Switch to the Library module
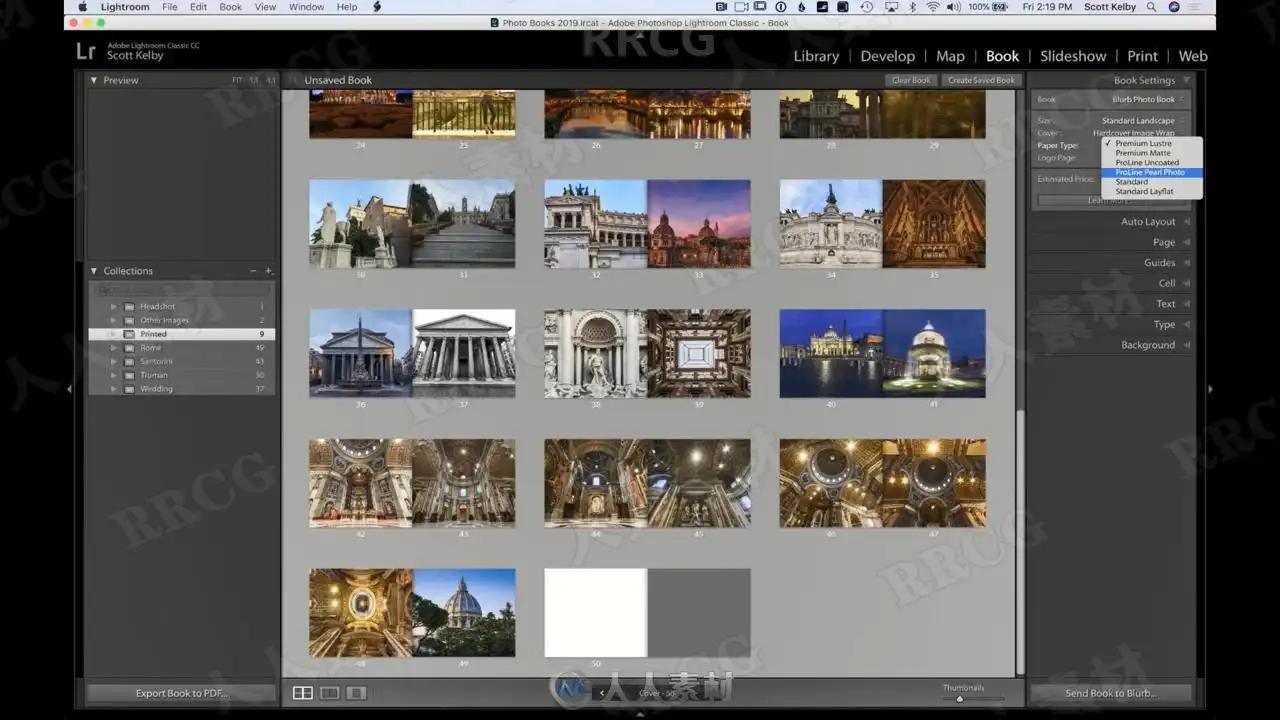The width and height of the screenshot is (1280, 720). point(816,56)
